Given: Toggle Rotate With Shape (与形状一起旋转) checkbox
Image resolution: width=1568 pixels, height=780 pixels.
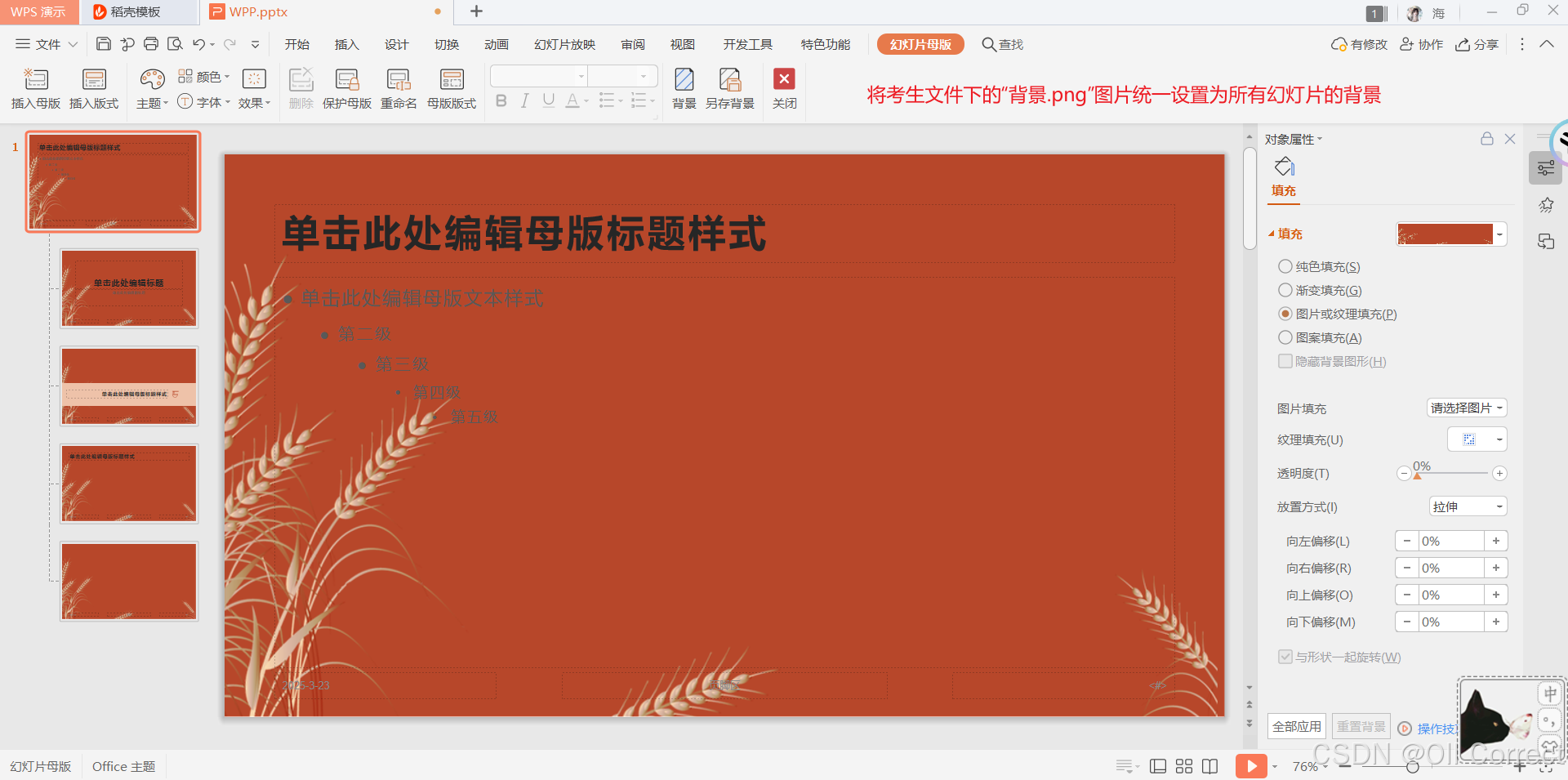Looking at the screenshot, I should pos(1285,657).
